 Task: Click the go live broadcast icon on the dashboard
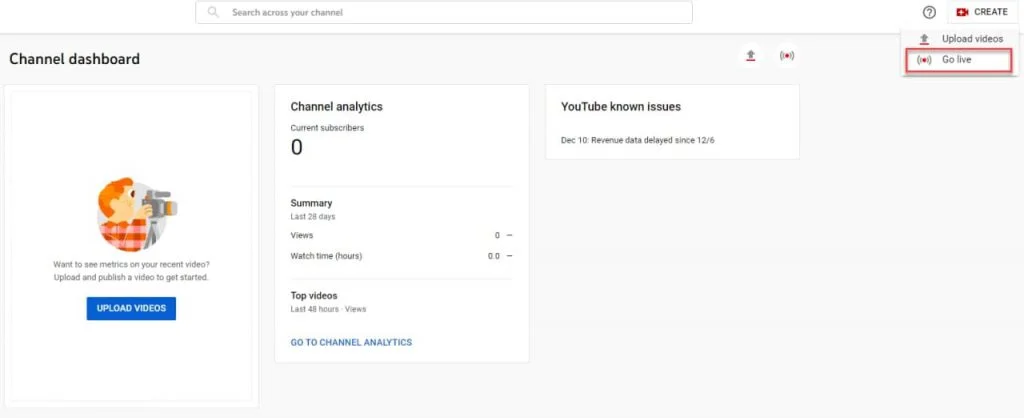click(x=787, y=56)
